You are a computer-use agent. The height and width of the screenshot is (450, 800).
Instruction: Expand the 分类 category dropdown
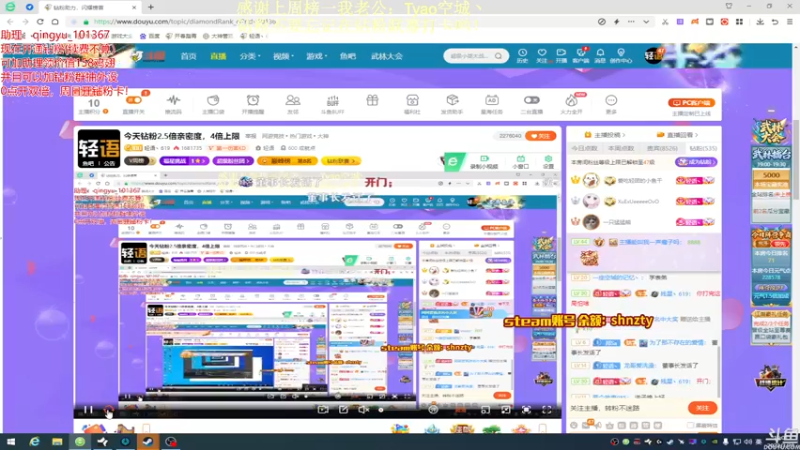coord(250,56)
